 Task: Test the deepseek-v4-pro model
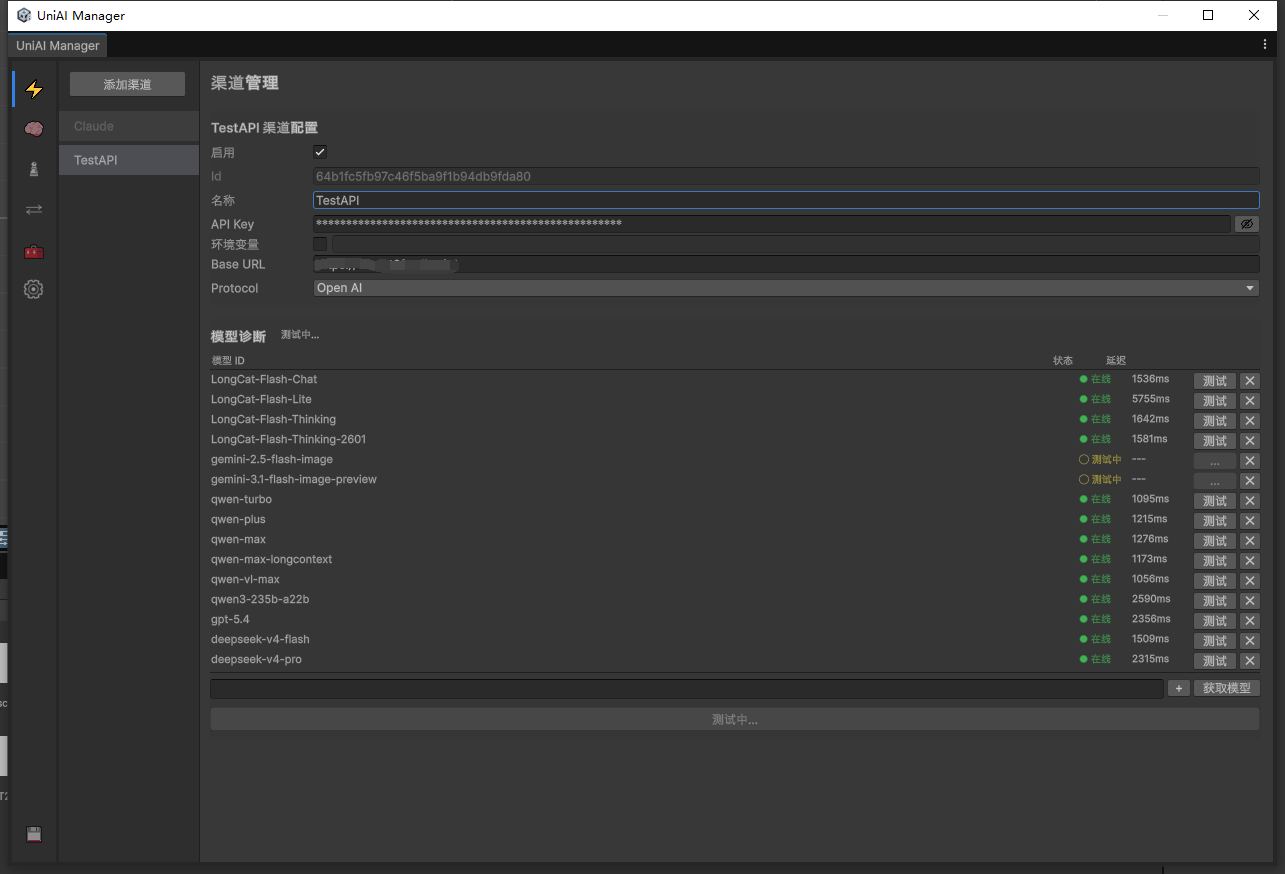click(x=1215, y=661)
